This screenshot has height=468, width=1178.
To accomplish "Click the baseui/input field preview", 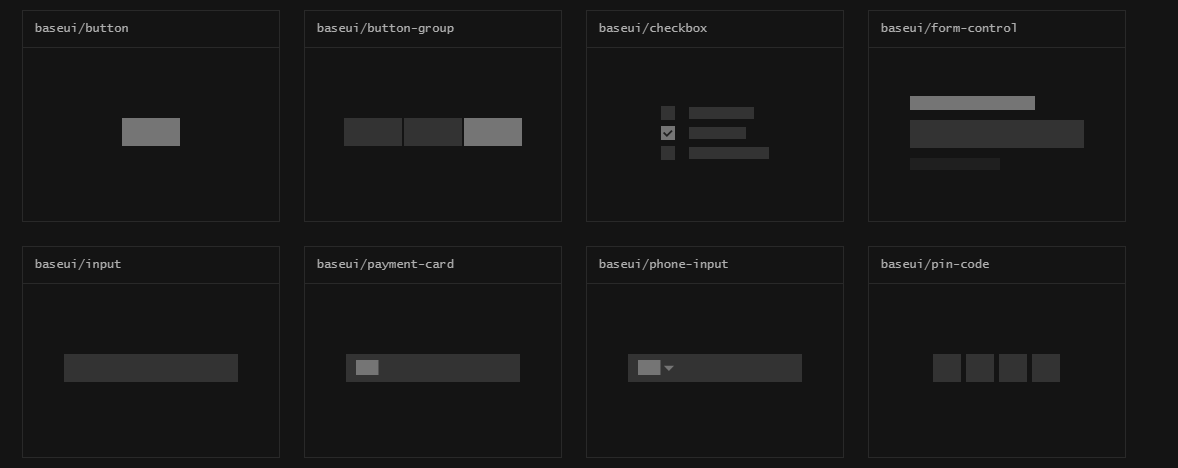I will tap(151, 368).
